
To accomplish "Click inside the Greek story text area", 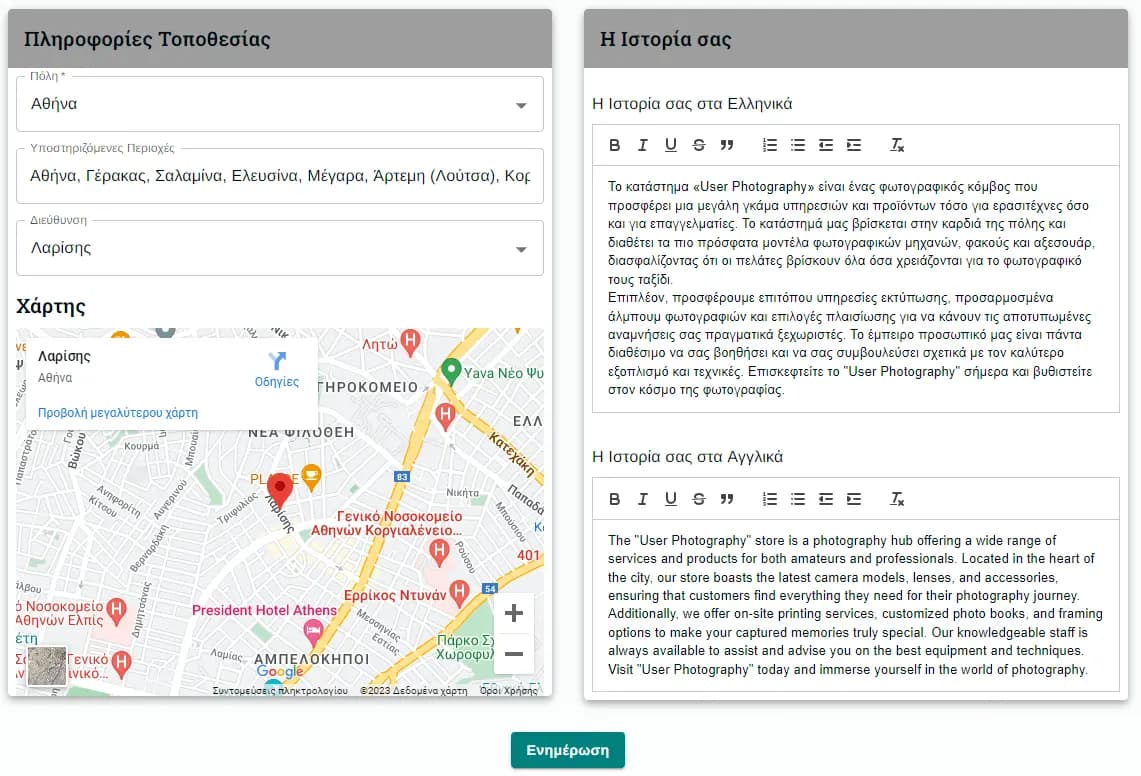I will pos(856,288).
